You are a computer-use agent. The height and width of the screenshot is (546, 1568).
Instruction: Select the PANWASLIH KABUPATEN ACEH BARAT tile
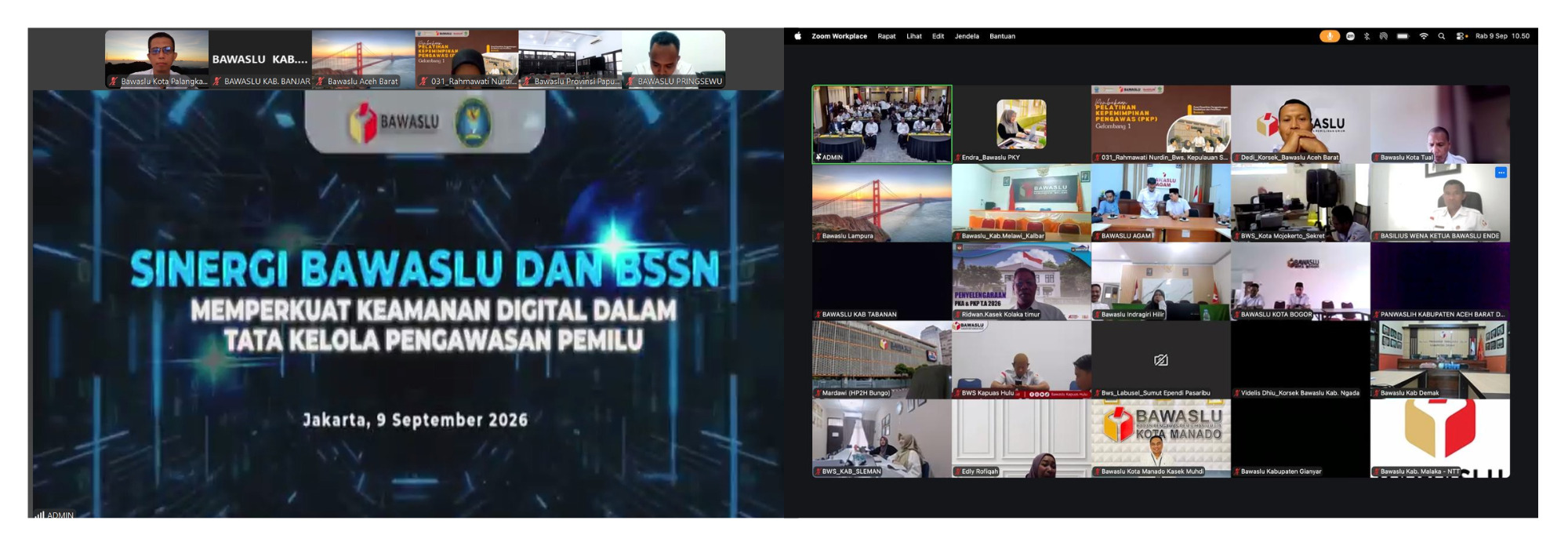pos(1440,281)
